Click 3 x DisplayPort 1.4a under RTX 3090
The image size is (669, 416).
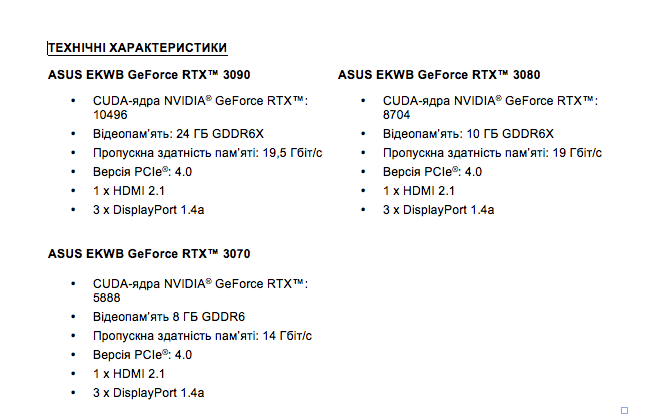148,210
